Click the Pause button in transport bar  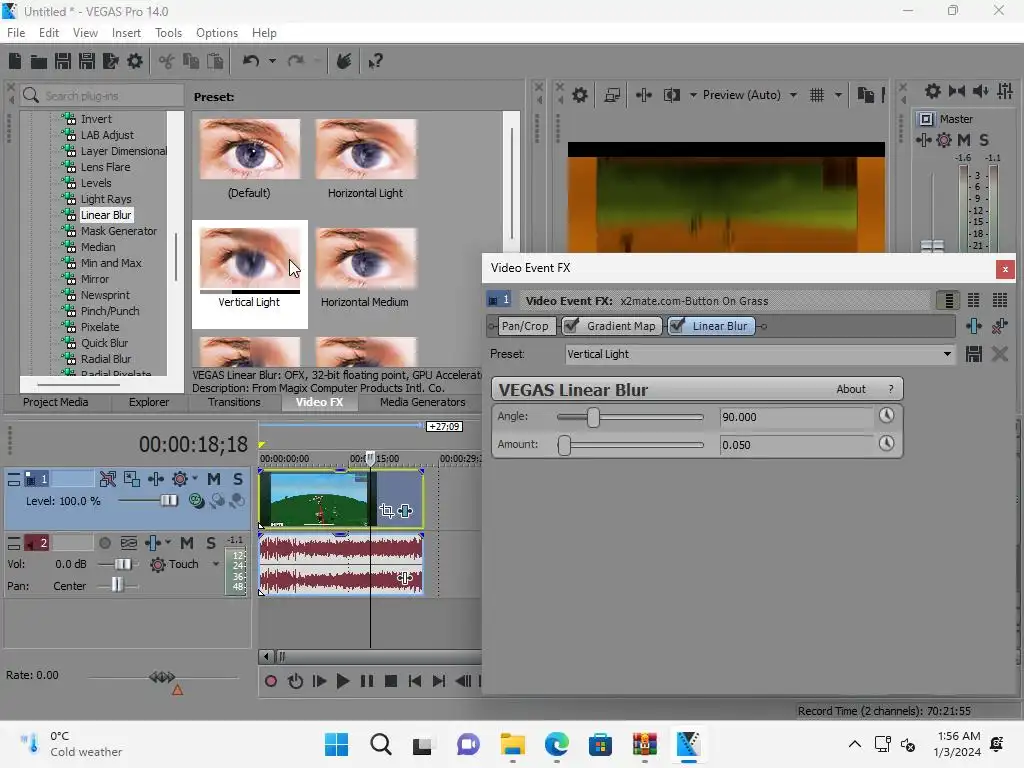(x=366, y=681)
